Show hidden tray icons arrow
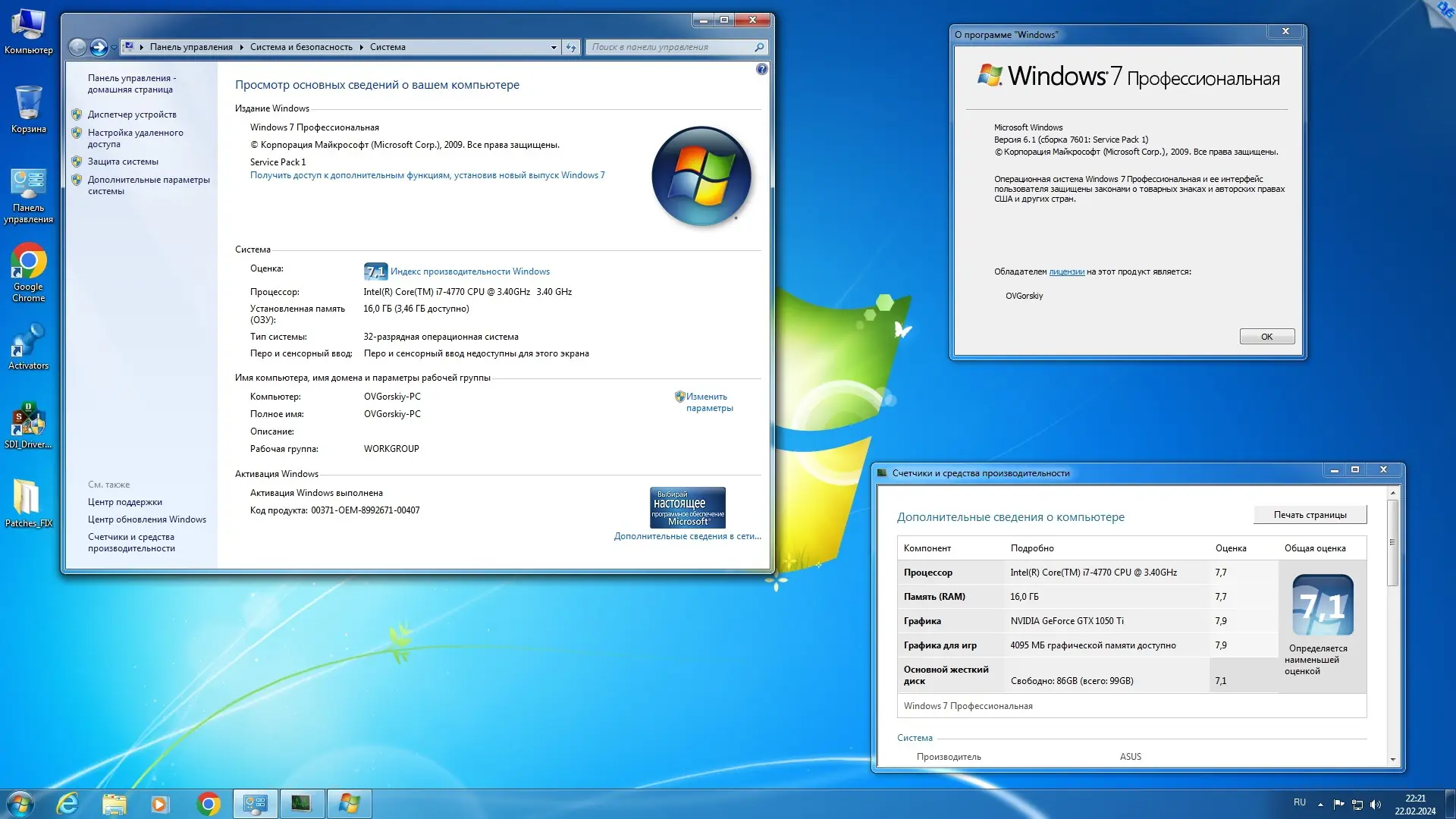 click(x=1320, y=805)
